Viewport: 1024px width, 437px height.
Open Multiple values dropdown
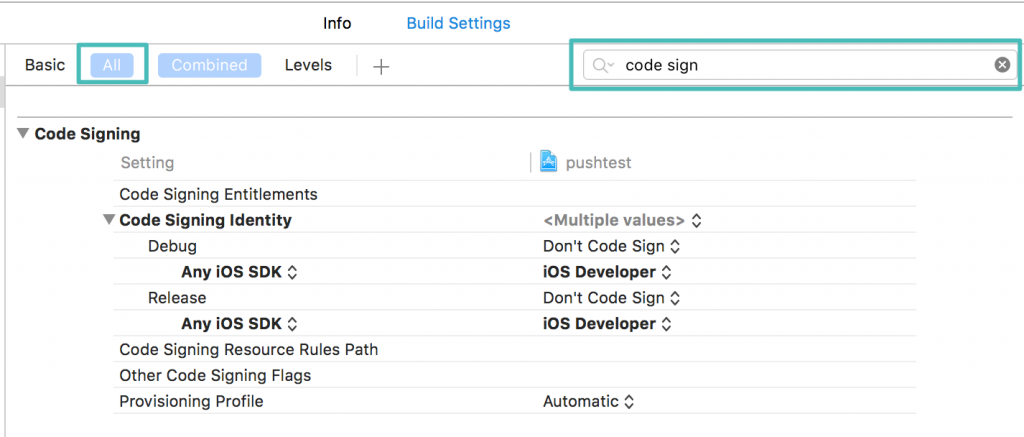[x=622, y=220]
